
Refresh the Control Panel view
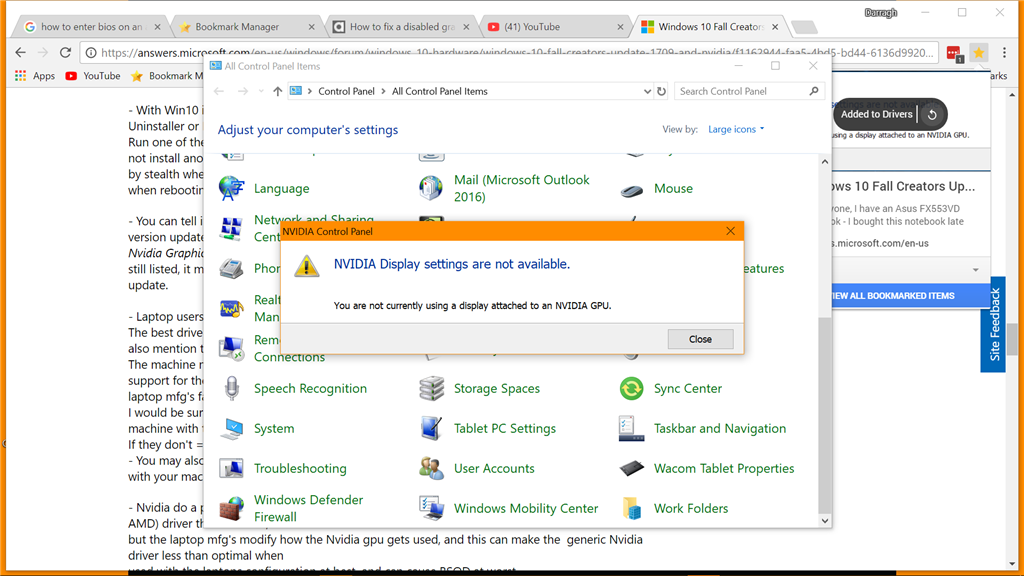pos(662,91)
